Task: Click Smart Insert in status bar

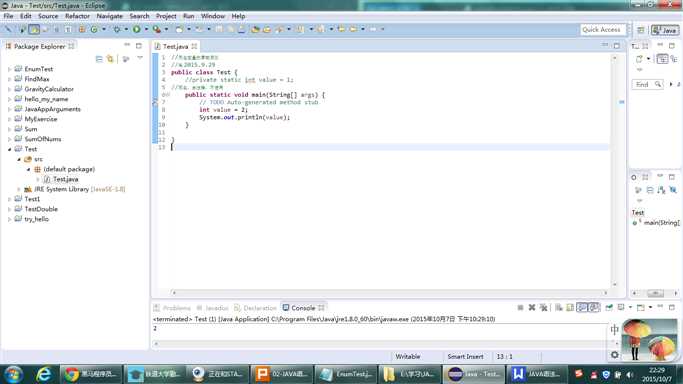Action: pos(465,357)
